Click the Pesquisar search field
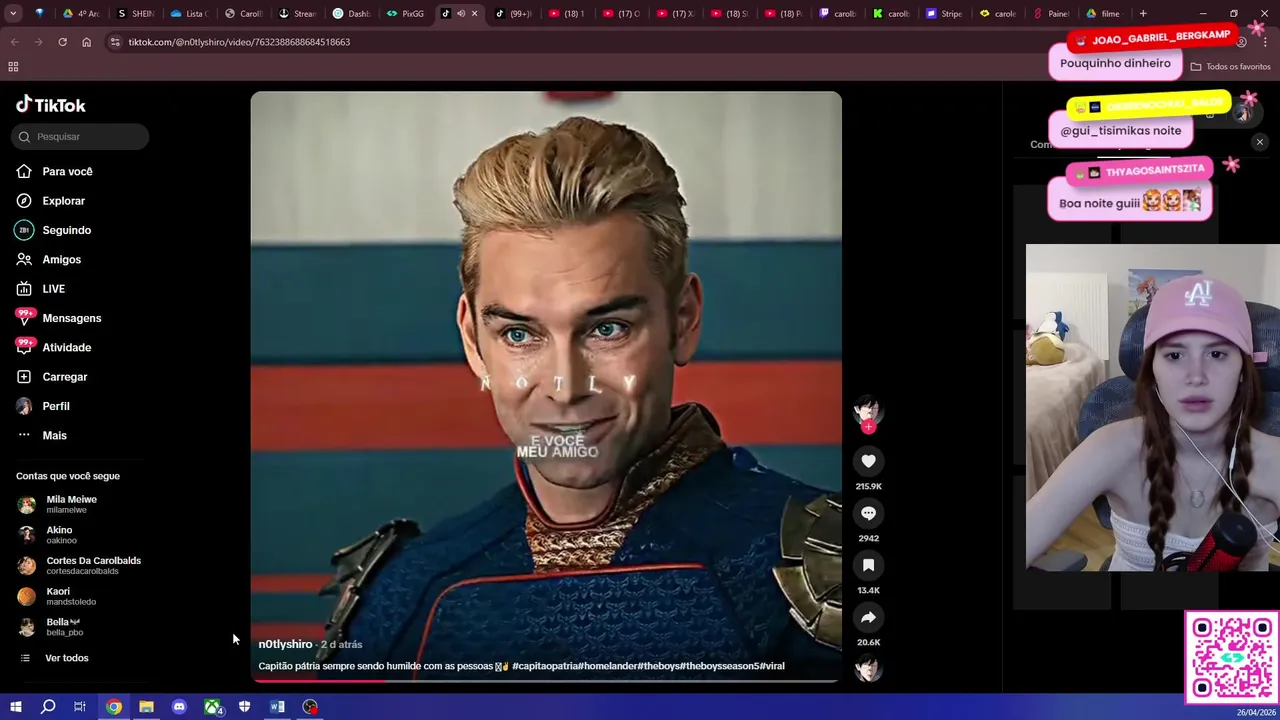This screenshot has width=1280, height=720. pos(81,136)
